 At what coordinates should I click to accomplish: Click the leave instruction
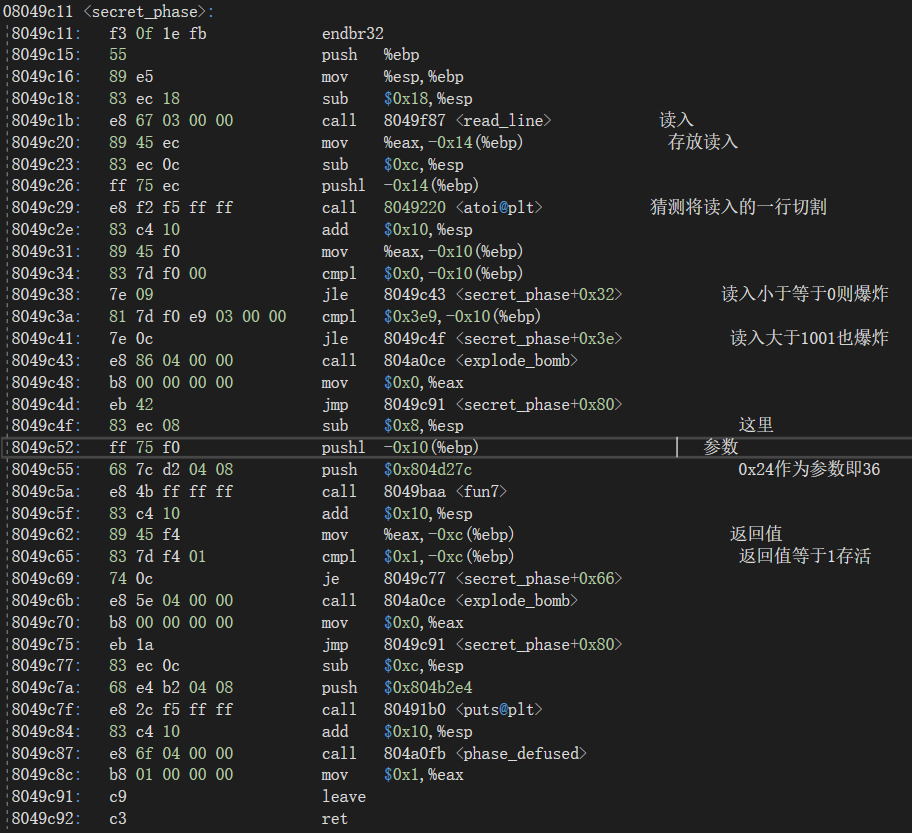coord(343,797)
